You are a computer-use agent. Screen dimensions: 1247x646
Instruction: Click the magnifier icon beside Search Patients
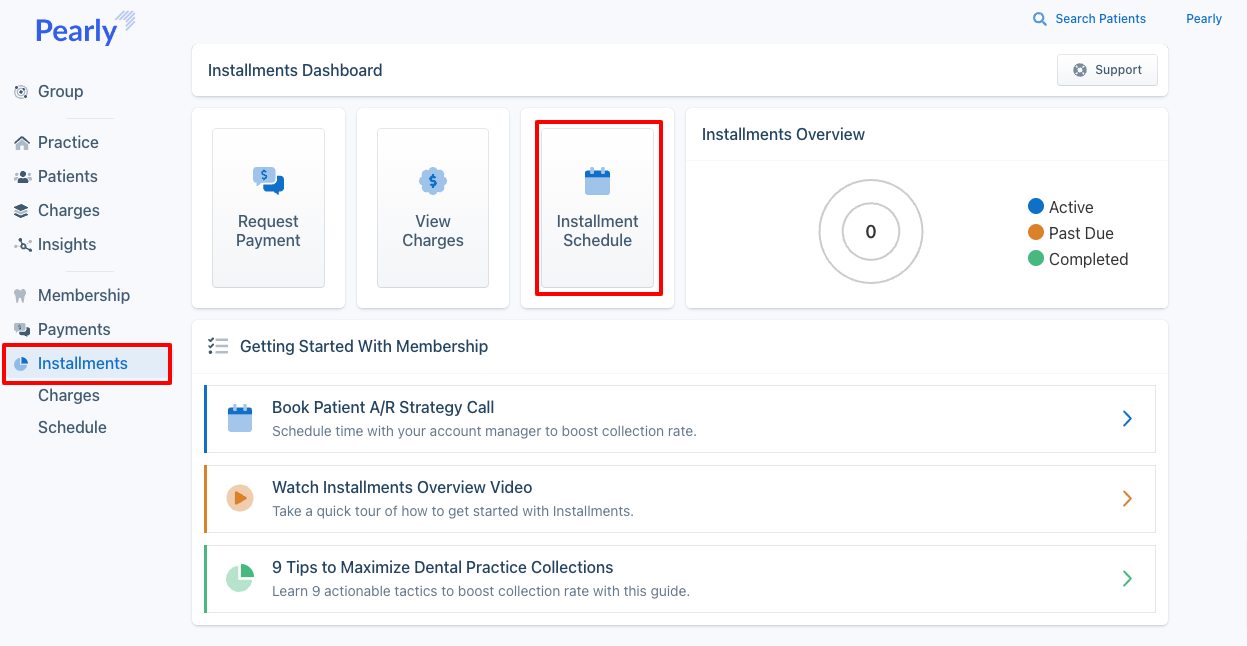point(1040,19)
